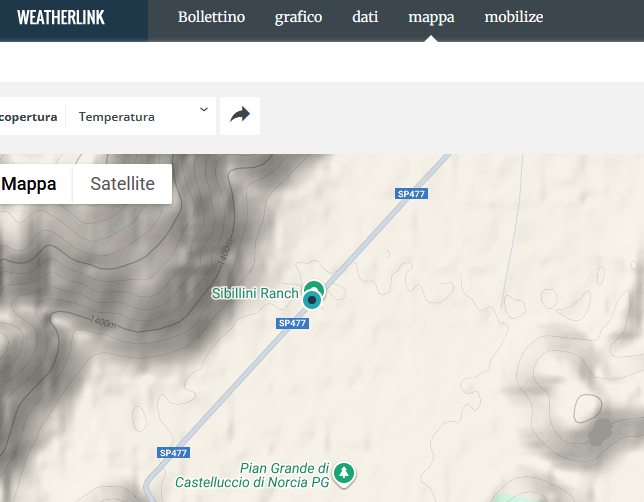Click the middle SP477 road badge
The width and height of the screenshot is (644, 502).
[x=292, y=323]
